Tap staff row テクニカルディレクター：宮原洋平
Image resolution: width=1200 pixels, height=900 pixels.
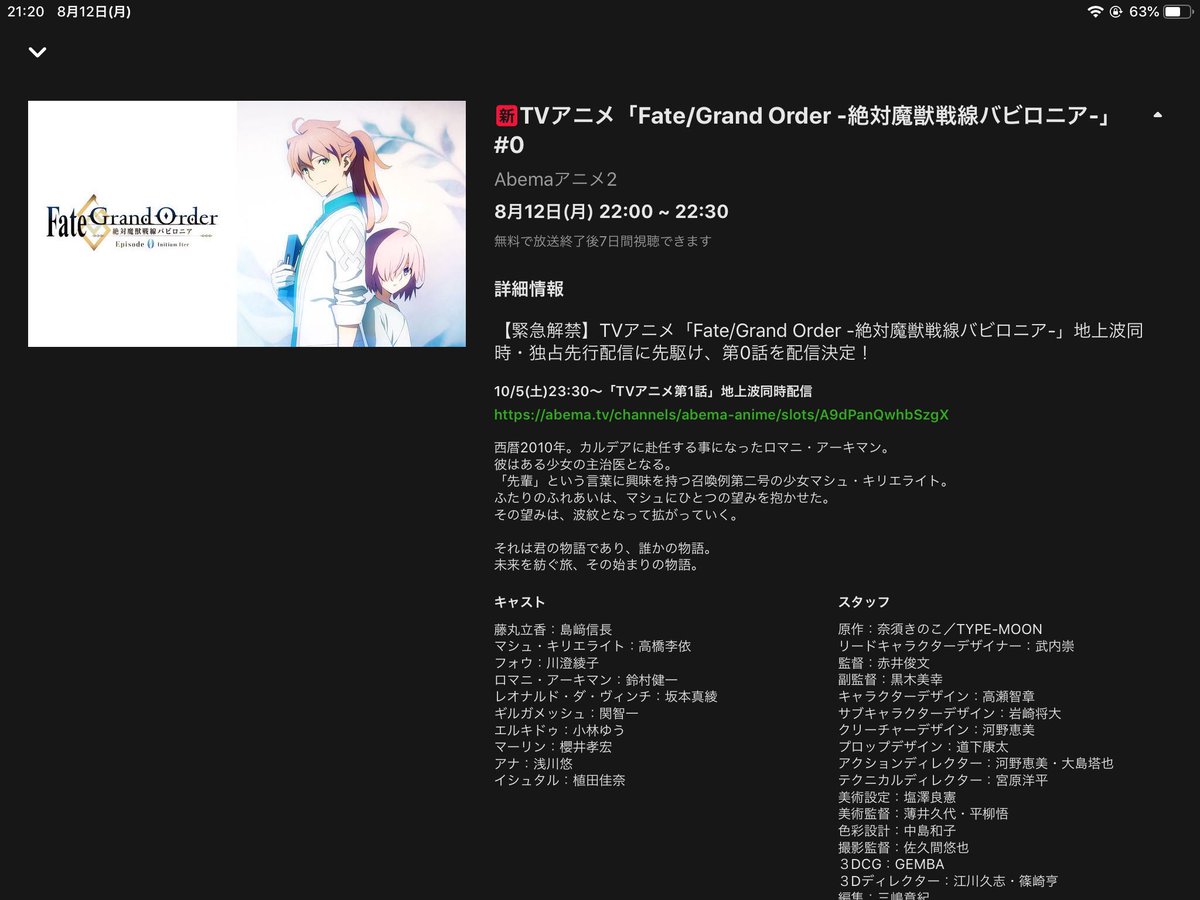tap(942, 780)
